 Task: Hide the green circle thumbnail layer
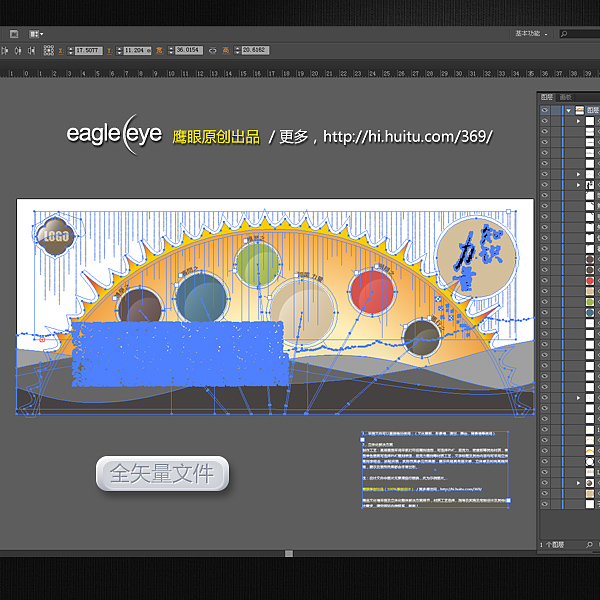(x=545, y=302)
